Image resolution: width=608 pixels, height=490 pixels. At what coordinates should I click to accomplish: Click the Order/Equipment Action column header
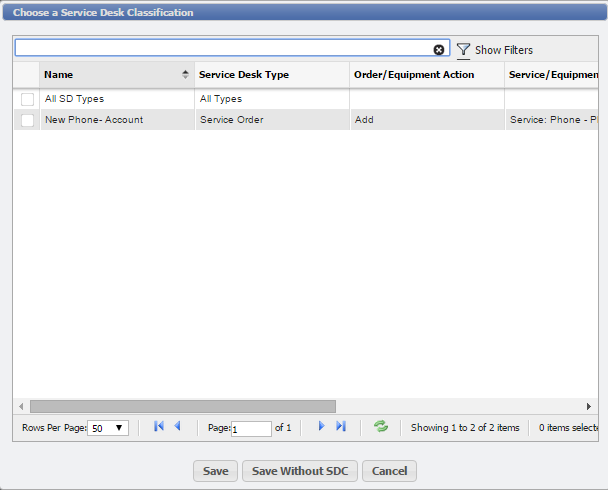tap(414, 75)
